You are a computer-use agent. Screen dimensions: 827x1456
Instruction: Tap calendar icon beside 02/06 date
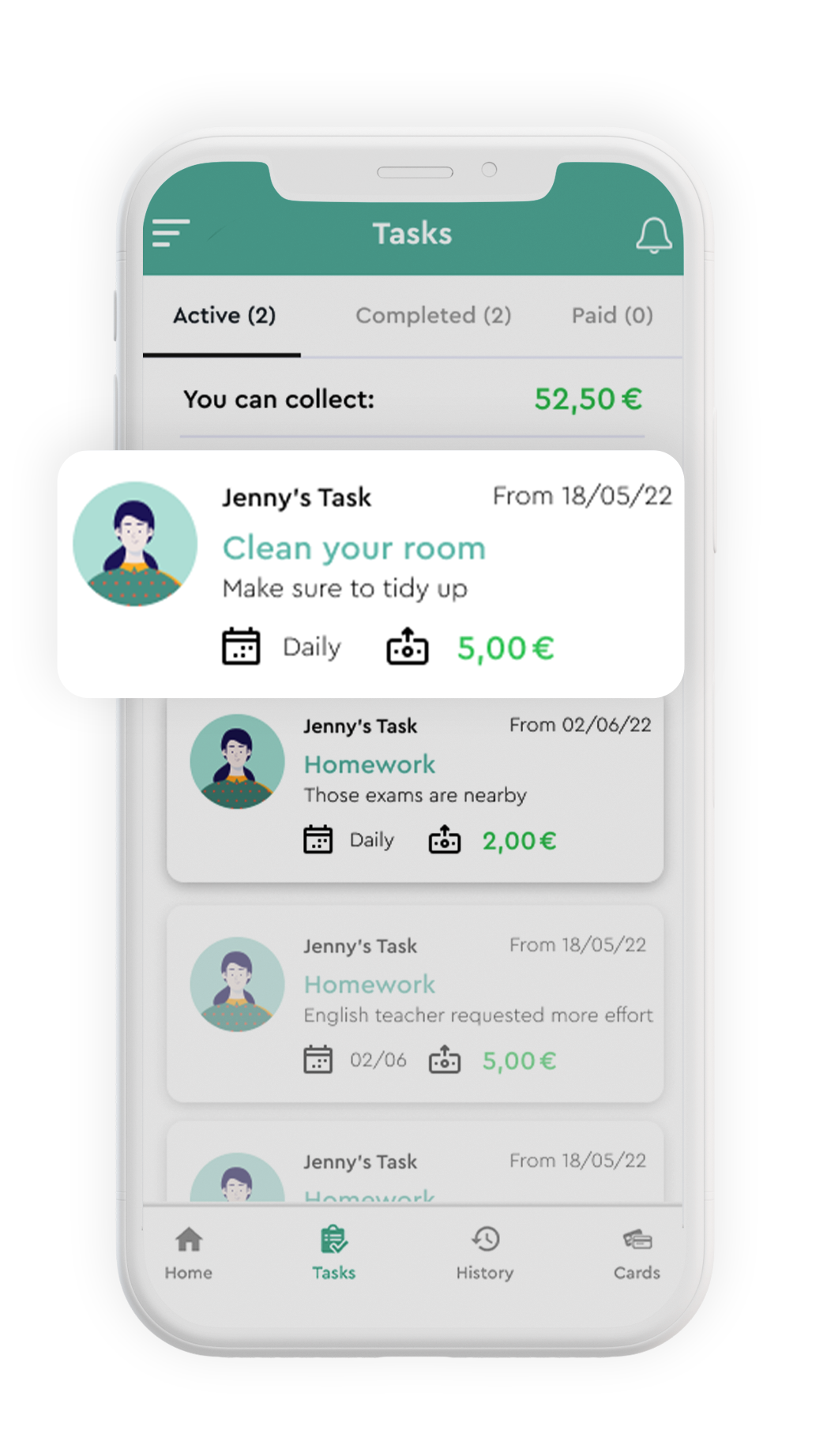[318, 1060]
